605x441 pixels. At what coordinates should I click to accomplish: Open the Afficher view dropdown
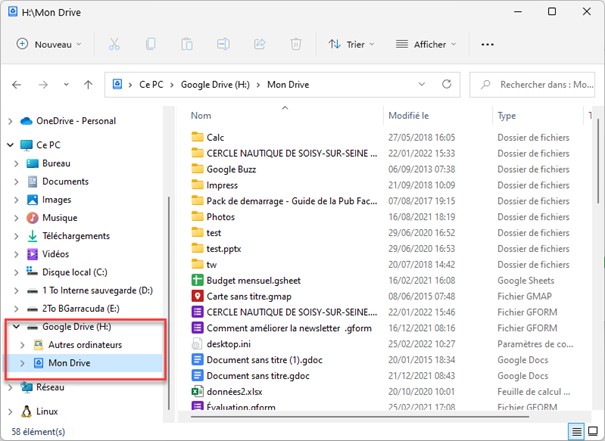[425, 45]
